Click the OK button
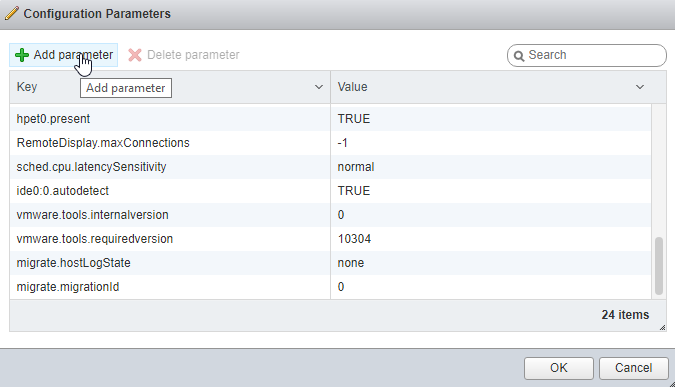 click(x=559, y=368)
